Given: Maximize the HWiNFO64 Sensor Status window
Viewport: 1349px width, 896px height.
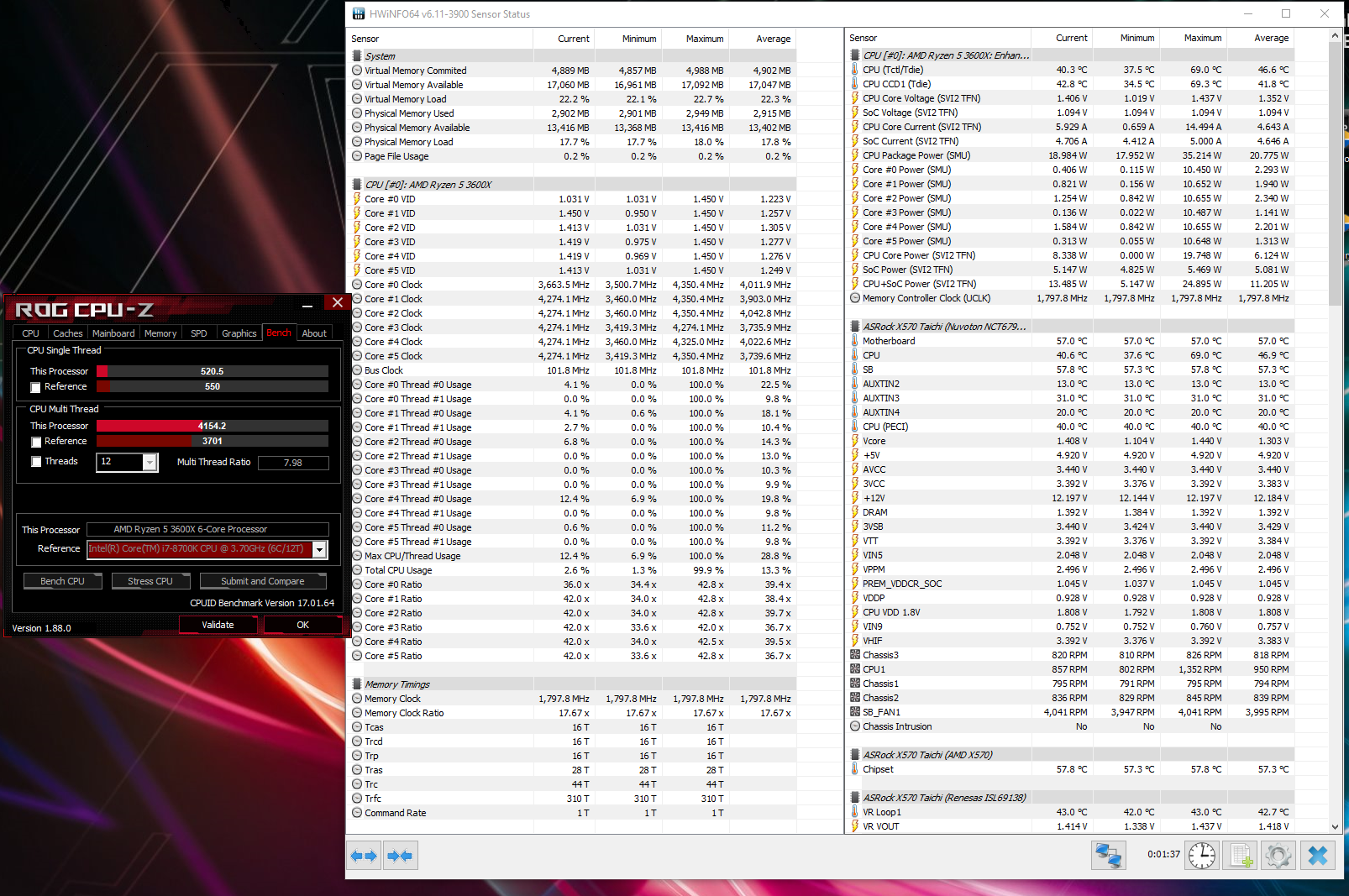Looking at the screenshot, I should click(x=1285, y=13).
